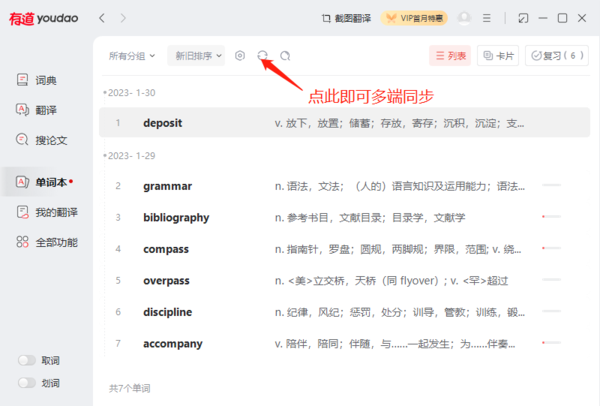600x406 pixels.
Task: Open the 新旧排序 sort dropdown
Action: [196, 56]
